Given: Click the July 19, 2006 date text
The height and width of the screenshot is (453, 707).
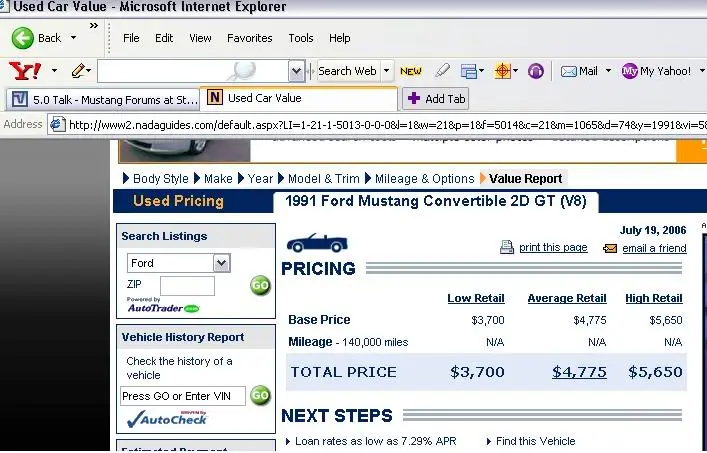Looking at the screenshot, I should (653, 230).
